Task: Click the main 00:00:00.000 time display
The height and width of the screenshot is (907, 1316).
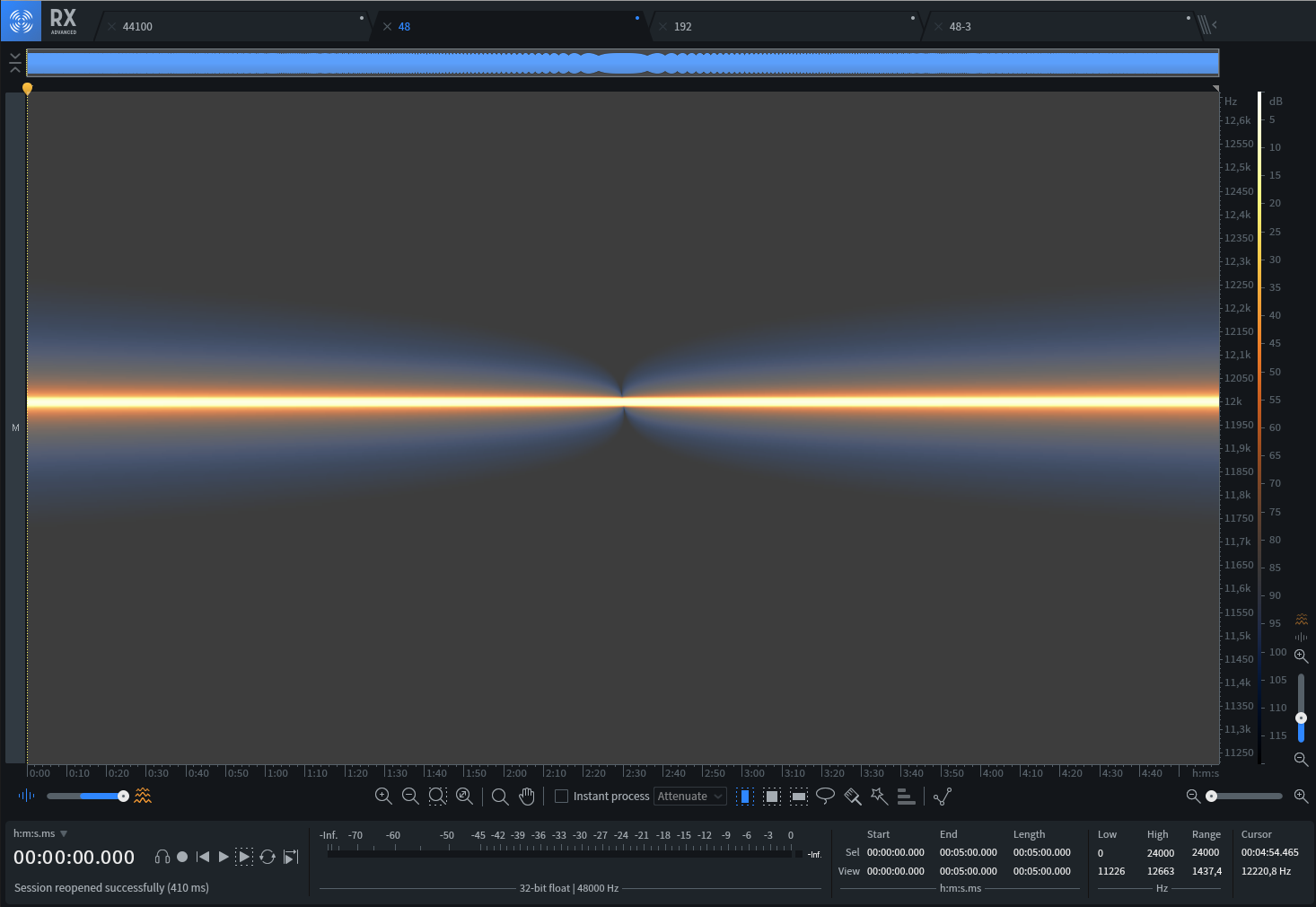Action: (74, 858)
